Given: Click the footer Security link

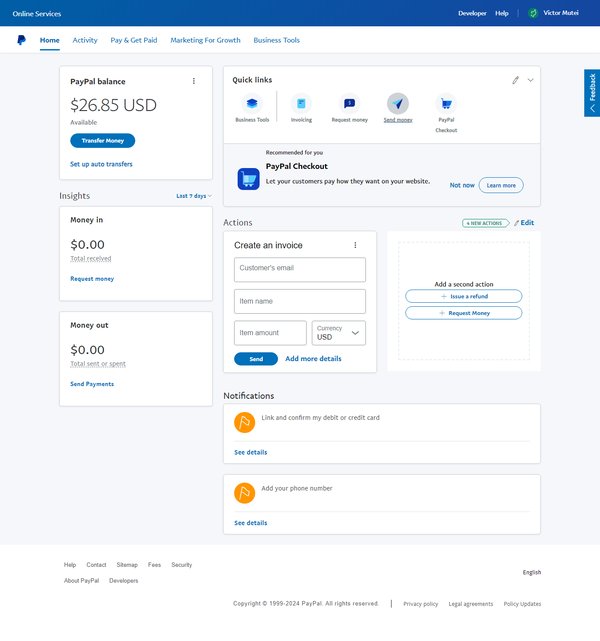Looking at the screenshot, I should point(181,565).
